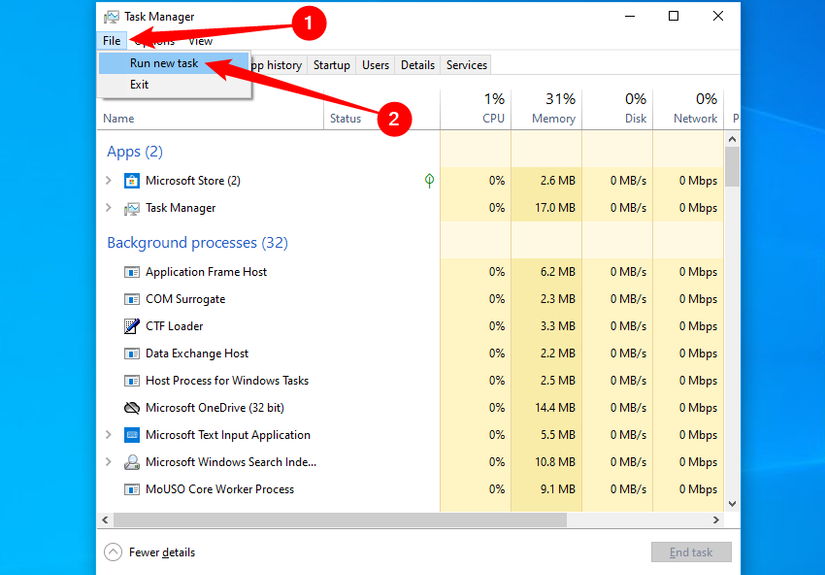Click the Microsoft Text Input Application icon
Image resolution: width=825 pixels, height=575 pixels.
click(x=132, y=435)
